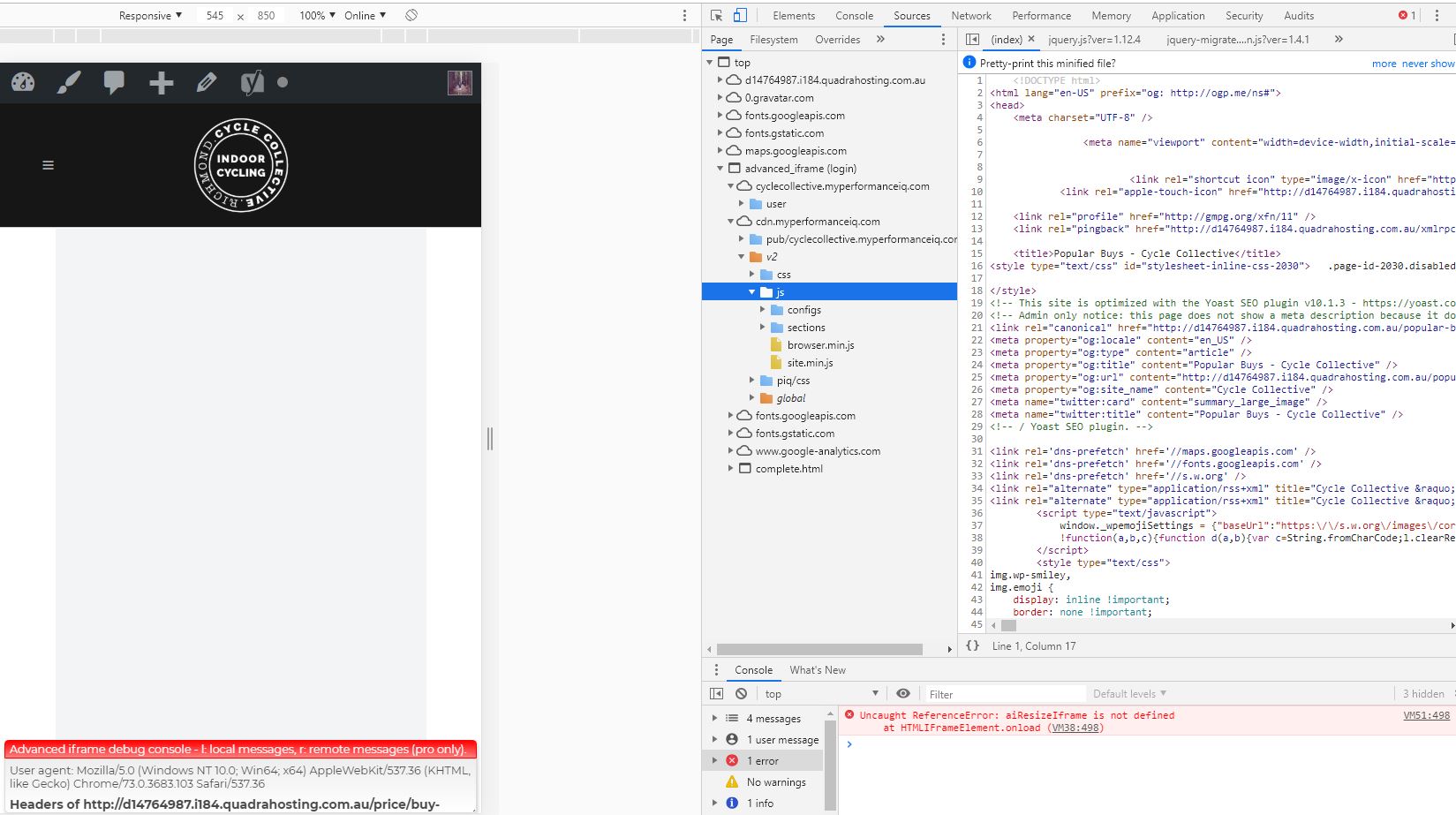The width and height of the screenshot is (1456, 815).
Task: Expand the configs folder
Action: pos(763,310)
